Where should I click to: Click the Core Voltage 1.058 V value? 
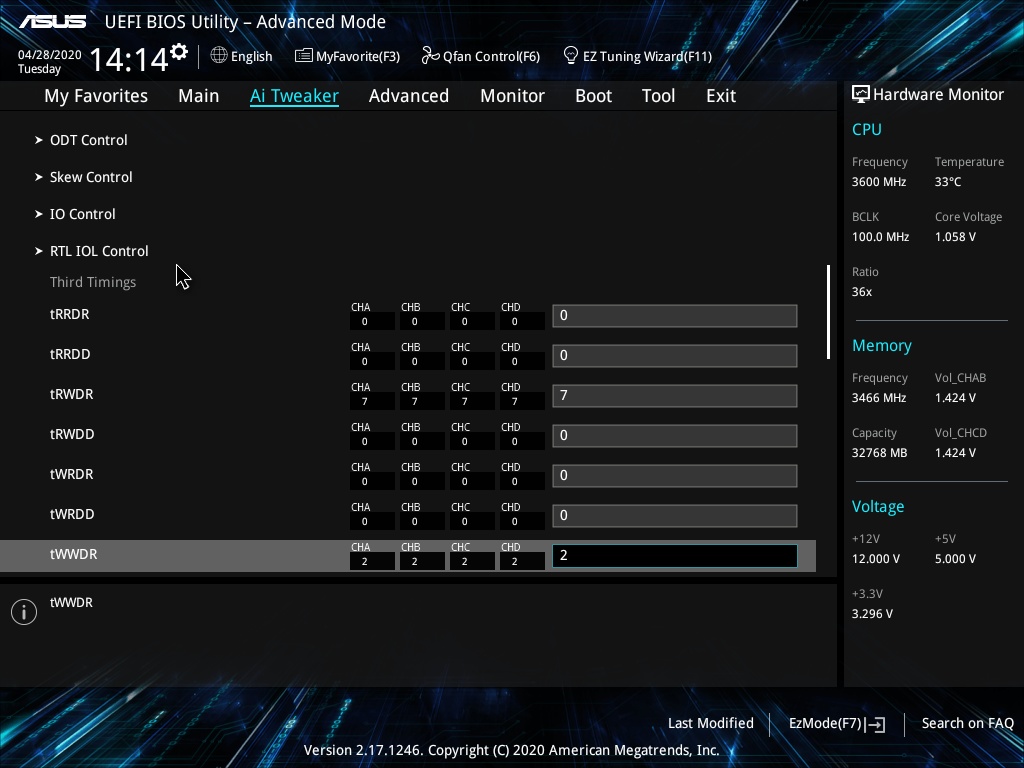pyautogui.click(x=955, y=237)
